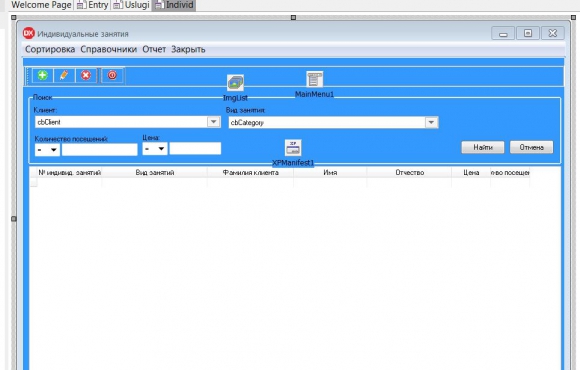The image size is (580, 370).
Task: Click the Отмена button
Action: click(532, 147)
